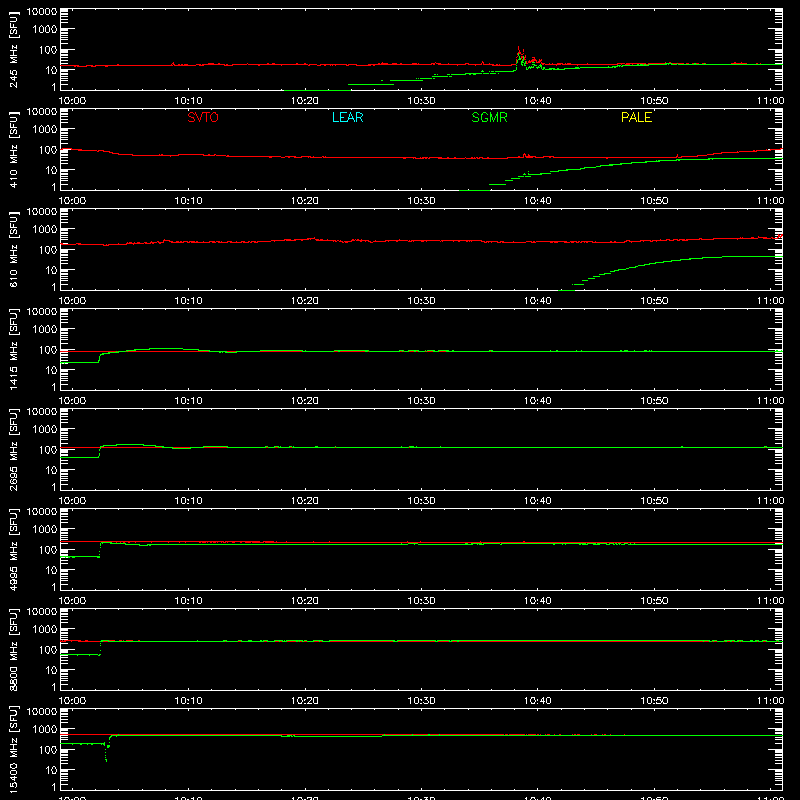Click 10:30 label under the 410 MHz plot
Screen dimensions: 800x800
click(x=421, y=201)
